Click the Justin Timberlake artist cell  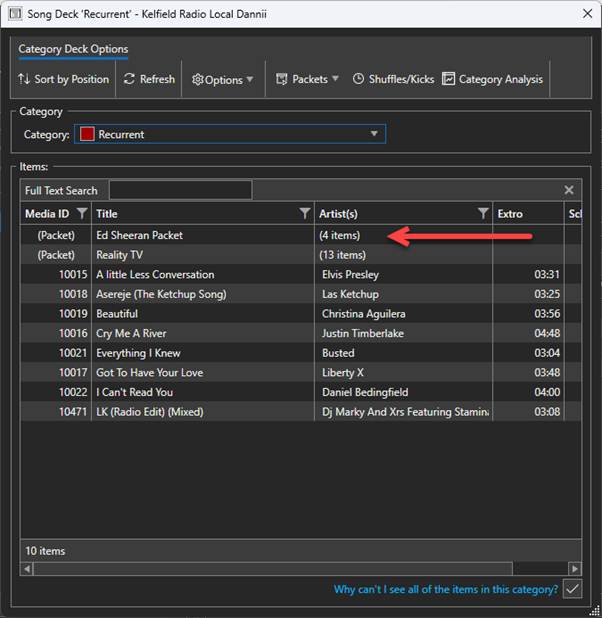[403, 333]
